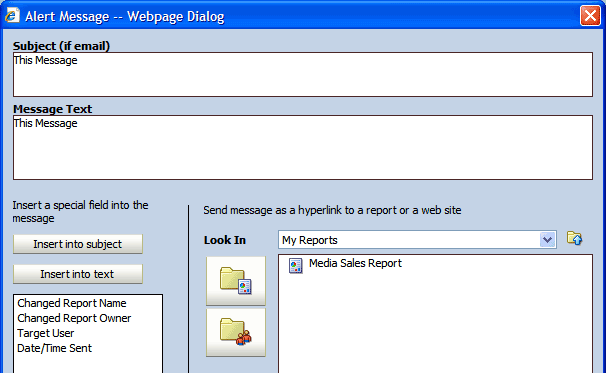Viewport: 606px width, 373px height.
Task: Click Insert into text button
Action: (x=78, y=274)
